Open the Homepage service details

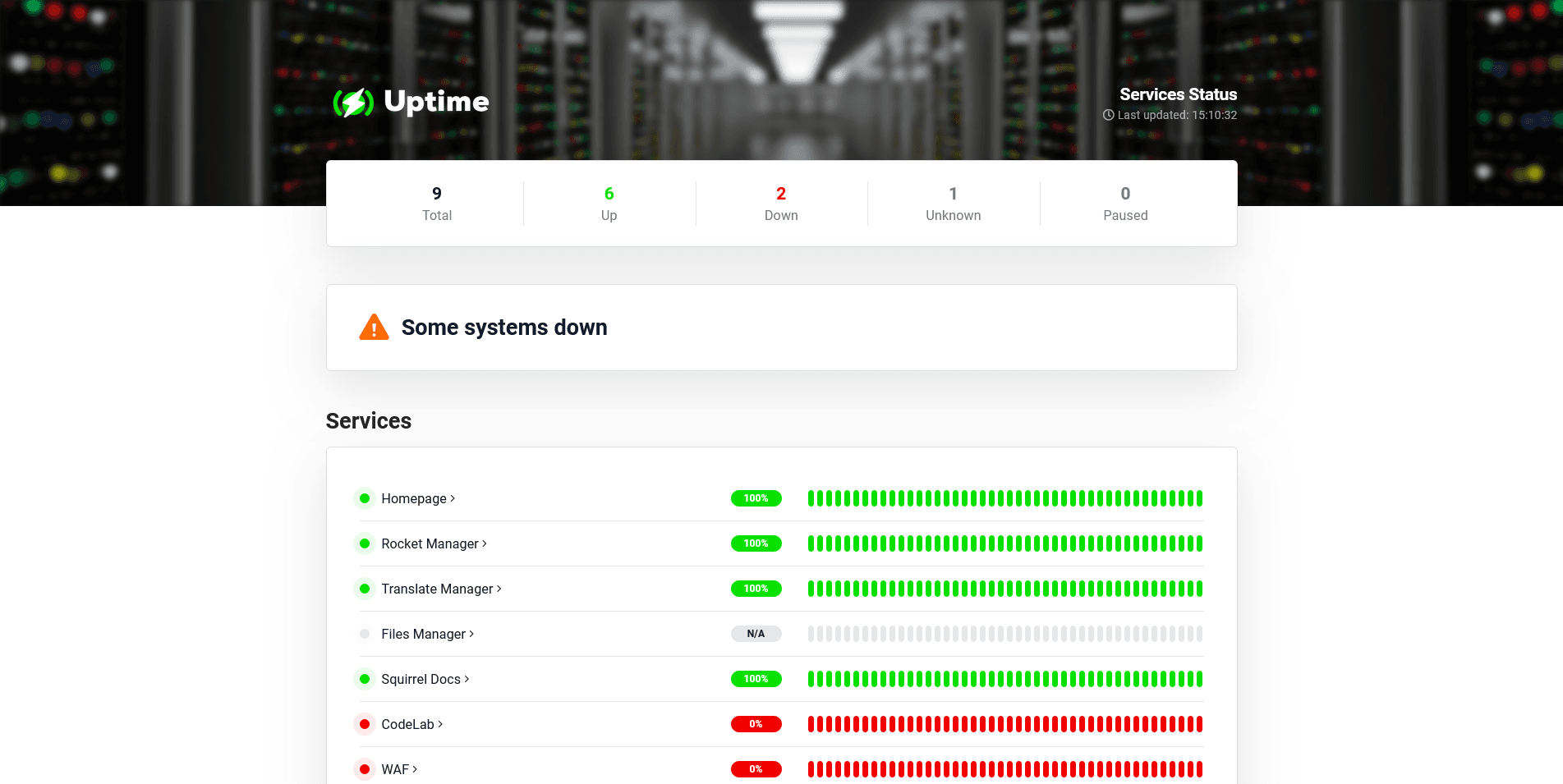414,498
